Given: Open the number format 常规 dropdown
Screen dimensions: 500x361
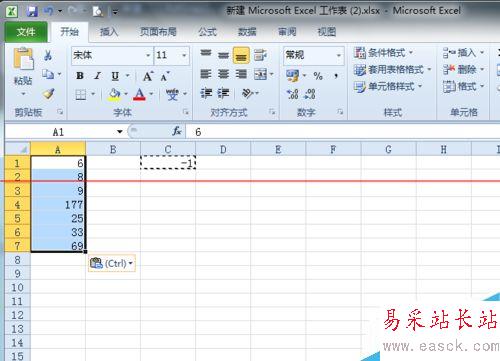Looking at the screenshot, I should pos(339,55).
